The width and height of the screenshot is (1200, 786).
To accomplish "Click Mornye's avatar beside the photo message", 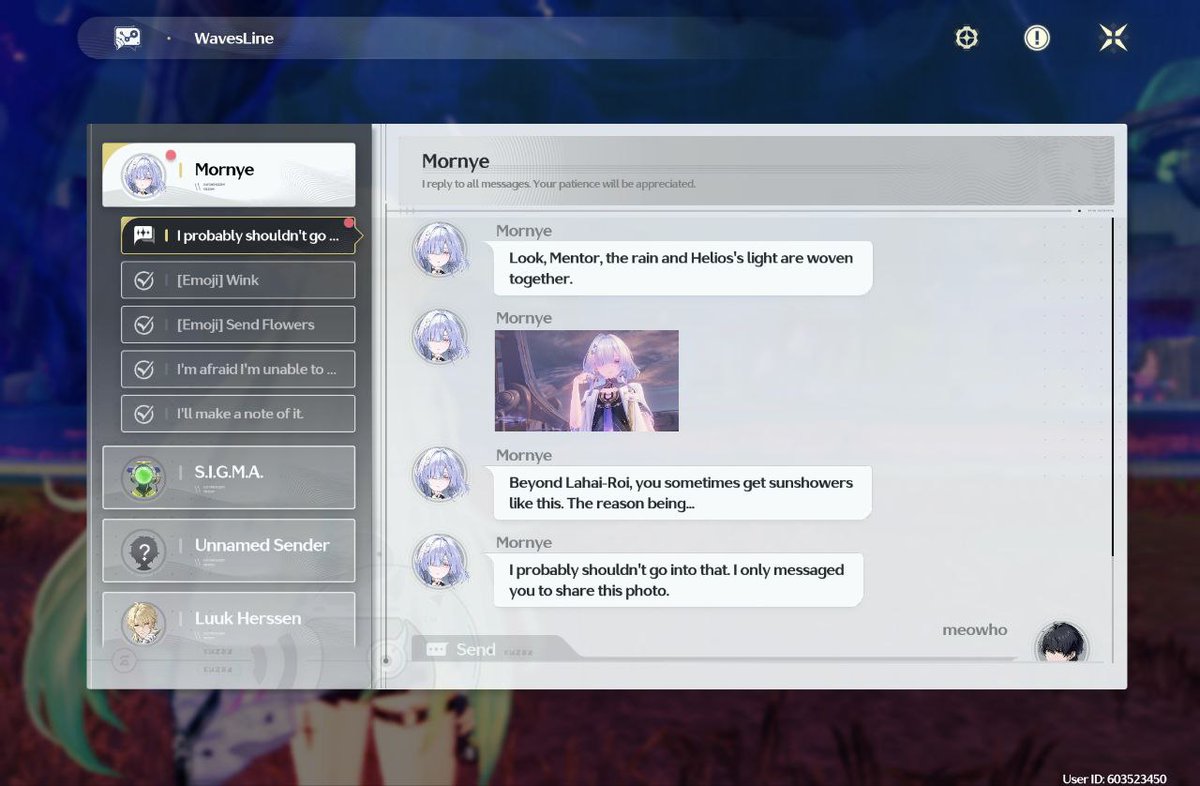I will click(x=440, y=336).
